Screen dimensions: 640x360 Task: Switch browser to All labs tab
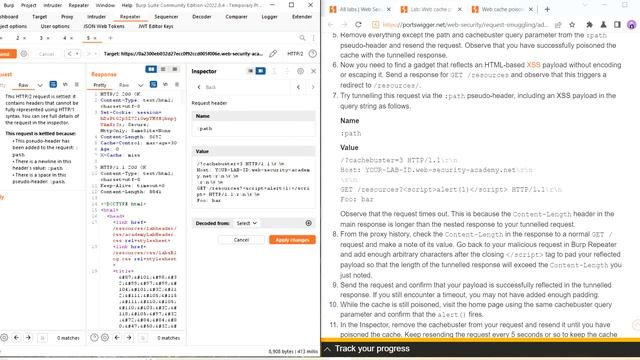pos(360,9)
